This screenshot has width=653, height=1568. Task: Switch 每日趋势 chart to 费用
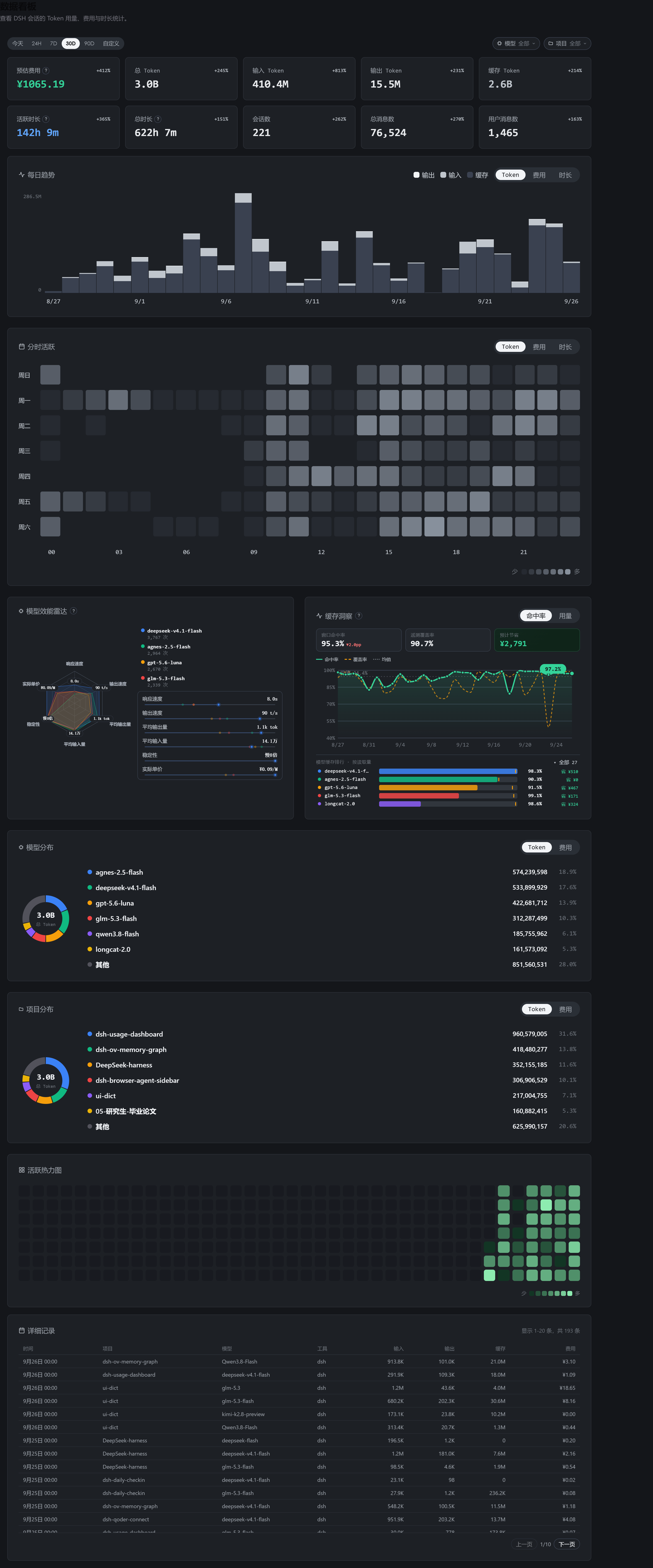pyautogui.click(x=539, y=175)
